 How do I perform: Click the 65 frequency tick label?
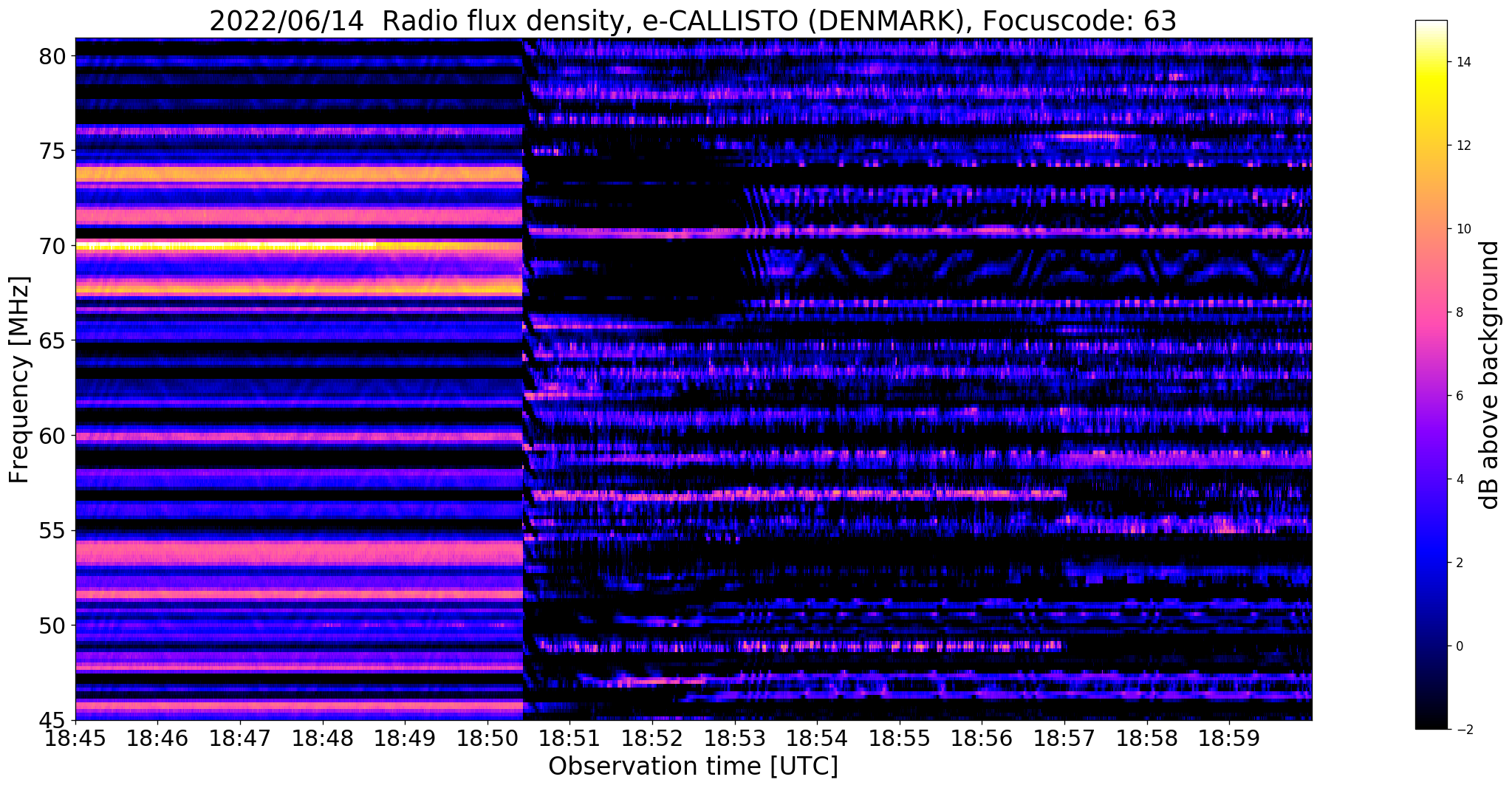52,341
